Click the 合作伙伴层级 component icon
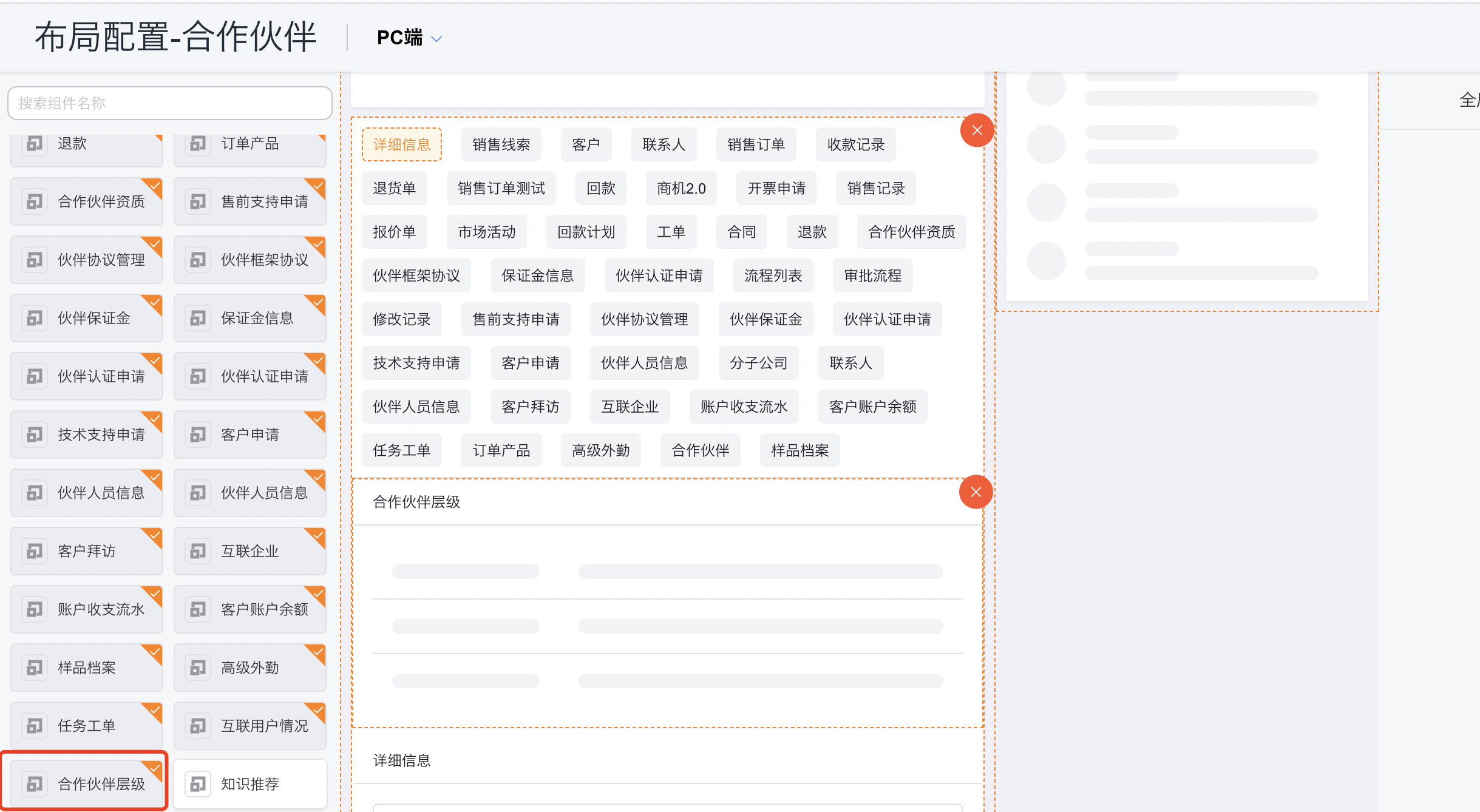 click(x=35, y=784)
